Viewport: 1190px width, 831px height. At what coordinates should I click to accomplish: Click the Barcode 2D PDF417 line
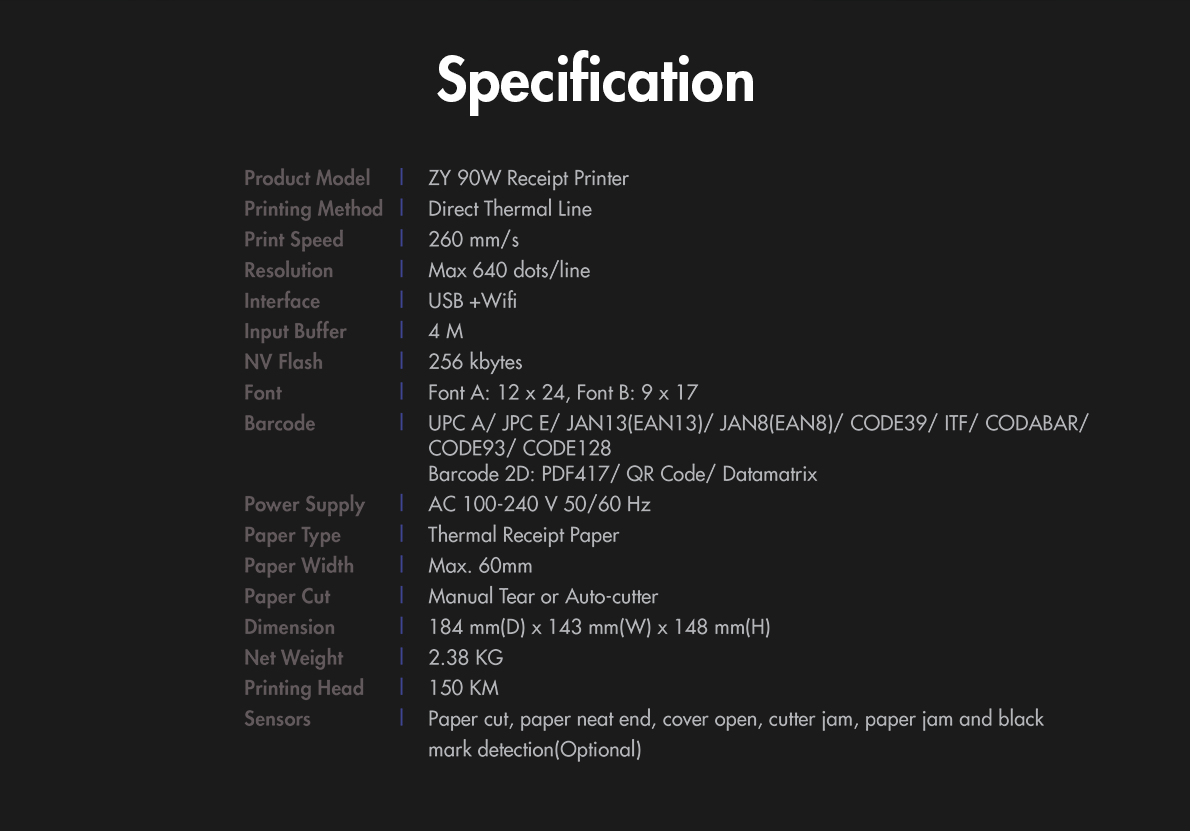(x=622, y=474)
